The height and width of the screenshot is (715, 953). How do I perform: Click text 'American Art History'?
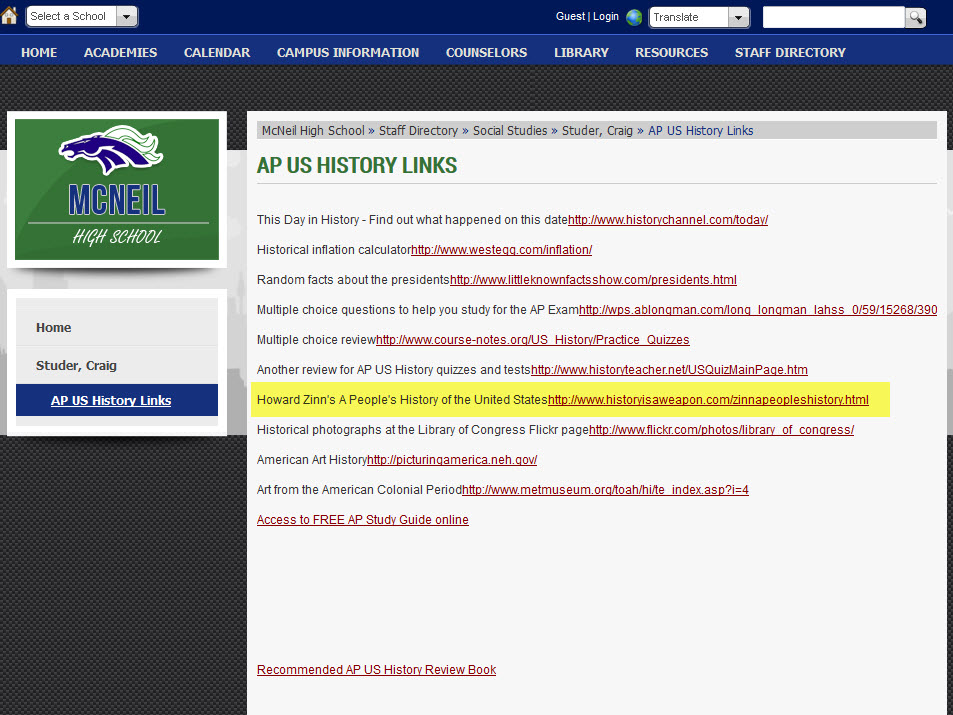312,459
